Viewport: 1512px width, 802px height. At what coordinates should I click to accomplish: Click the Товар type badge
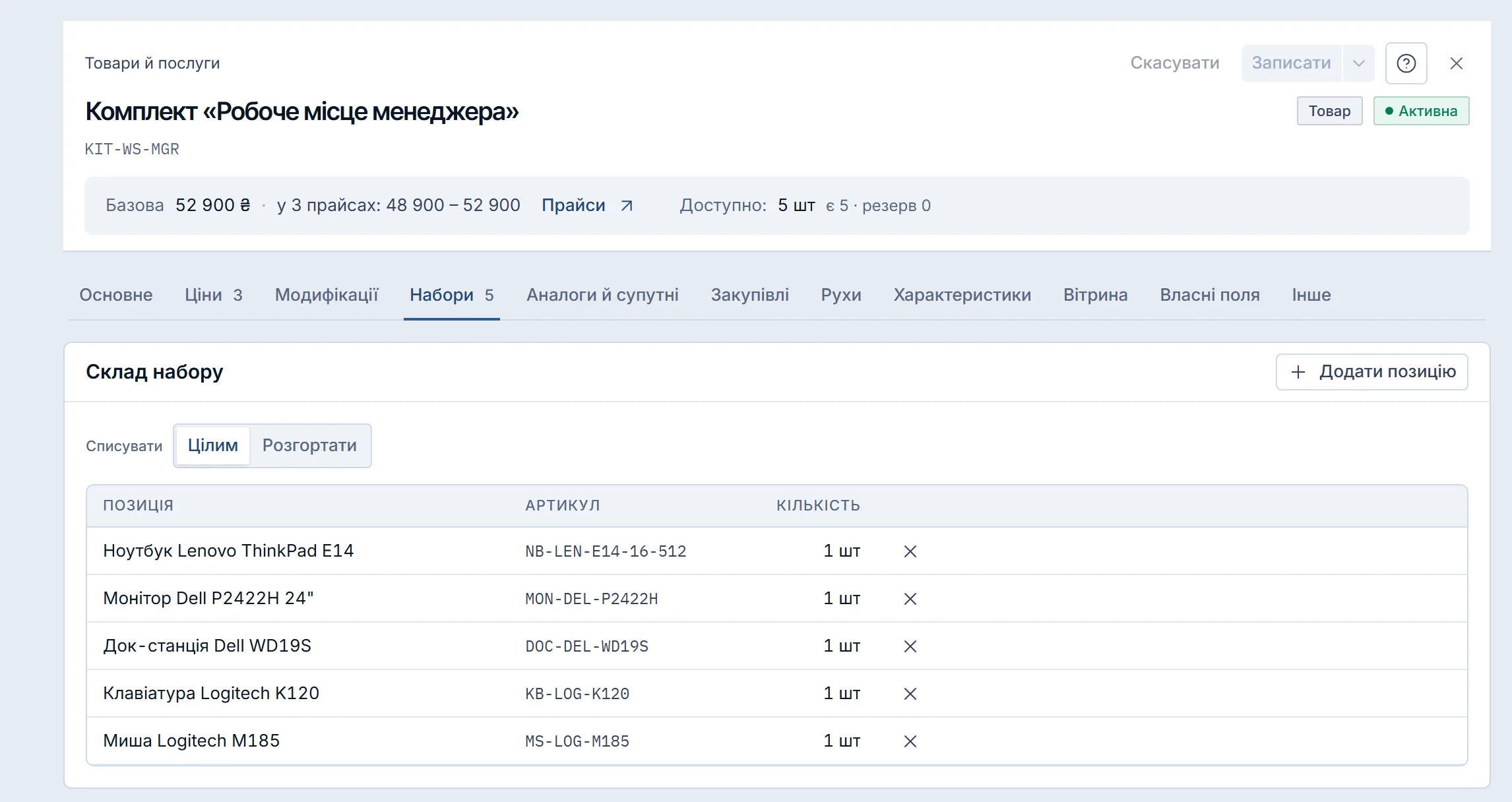coord(1330,111)
